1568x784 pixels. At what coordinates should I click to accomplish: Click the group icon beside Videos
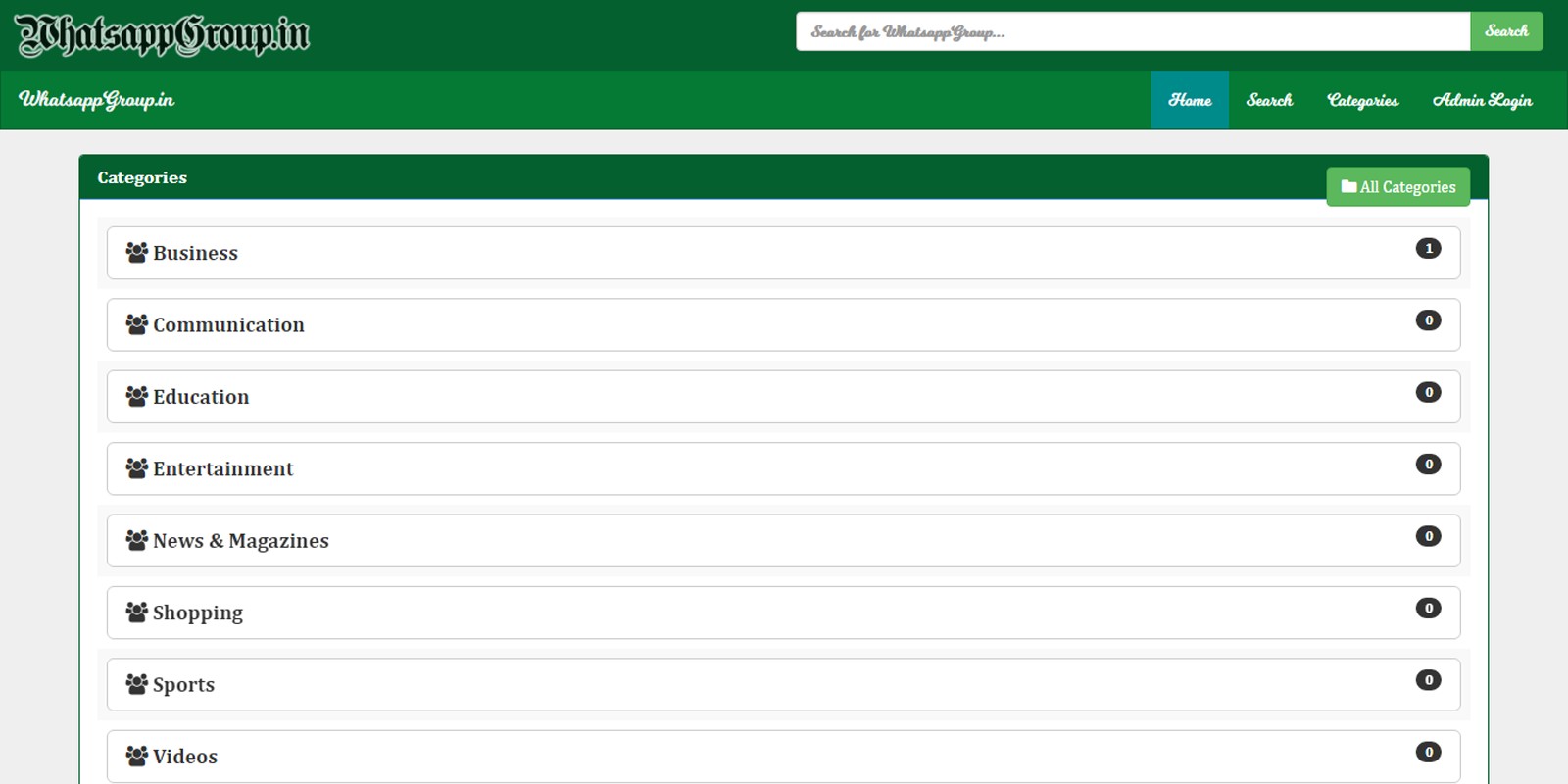[137, 757]
